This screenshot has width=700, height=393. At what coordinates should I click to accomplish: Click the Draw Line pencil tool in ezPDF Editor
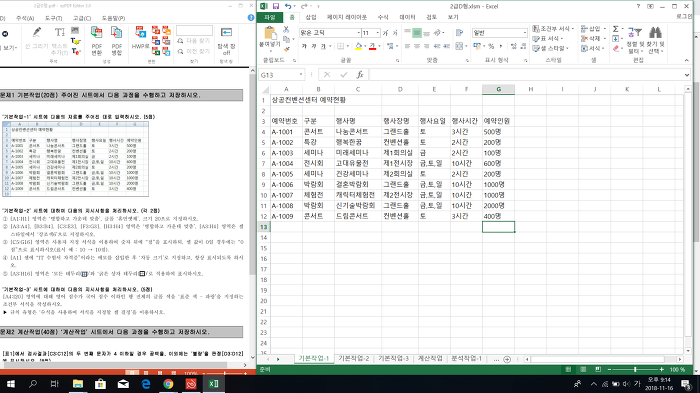[x=37, y=32]
